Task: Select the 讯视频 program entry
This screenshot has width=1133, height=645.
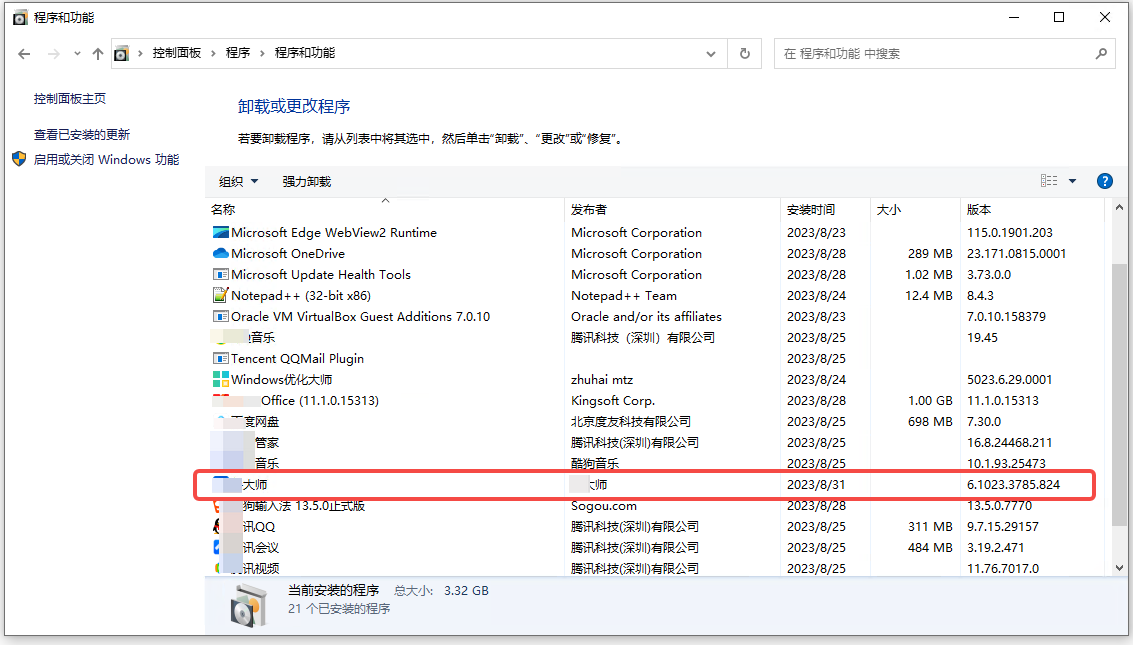Action: coord(260,568)
